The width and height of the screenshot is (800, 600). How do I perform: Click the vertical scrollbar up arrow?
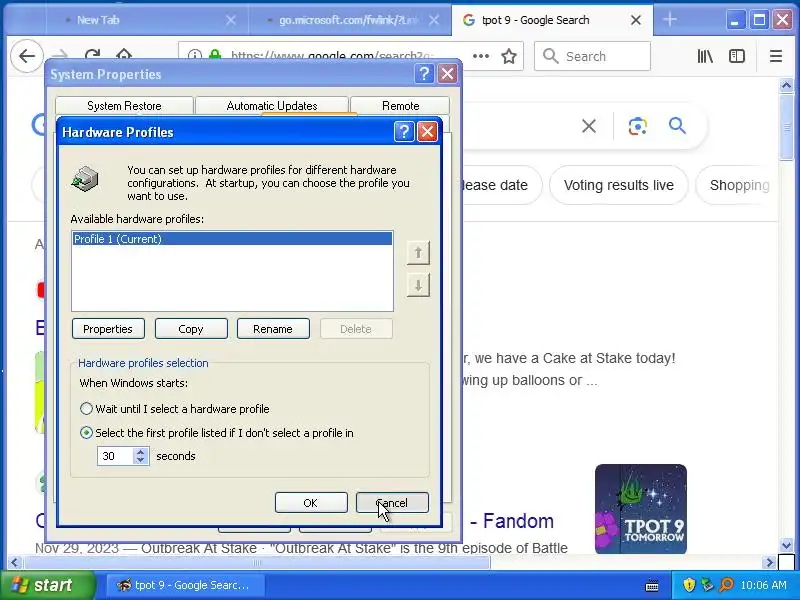pyautogui.click(x=786, y=86)
